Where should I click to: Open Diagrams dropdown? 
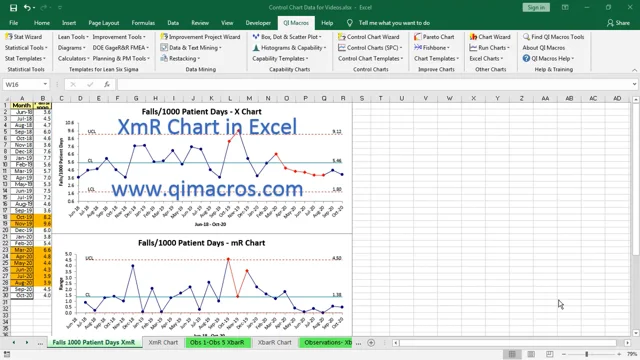71,48
